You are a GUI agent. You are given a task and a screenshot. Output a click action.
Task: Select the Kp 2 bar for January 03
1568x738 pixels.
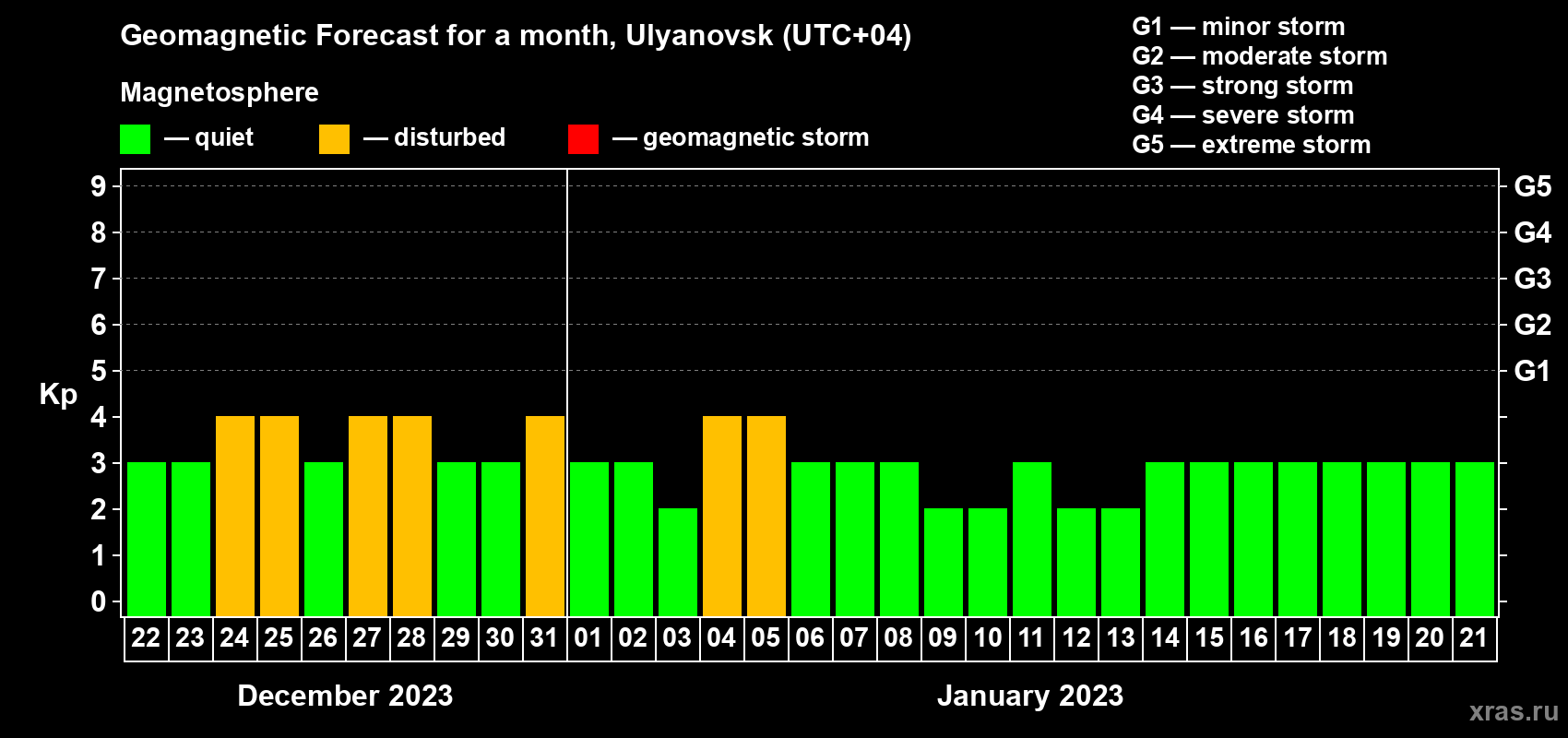coord(678,562)
